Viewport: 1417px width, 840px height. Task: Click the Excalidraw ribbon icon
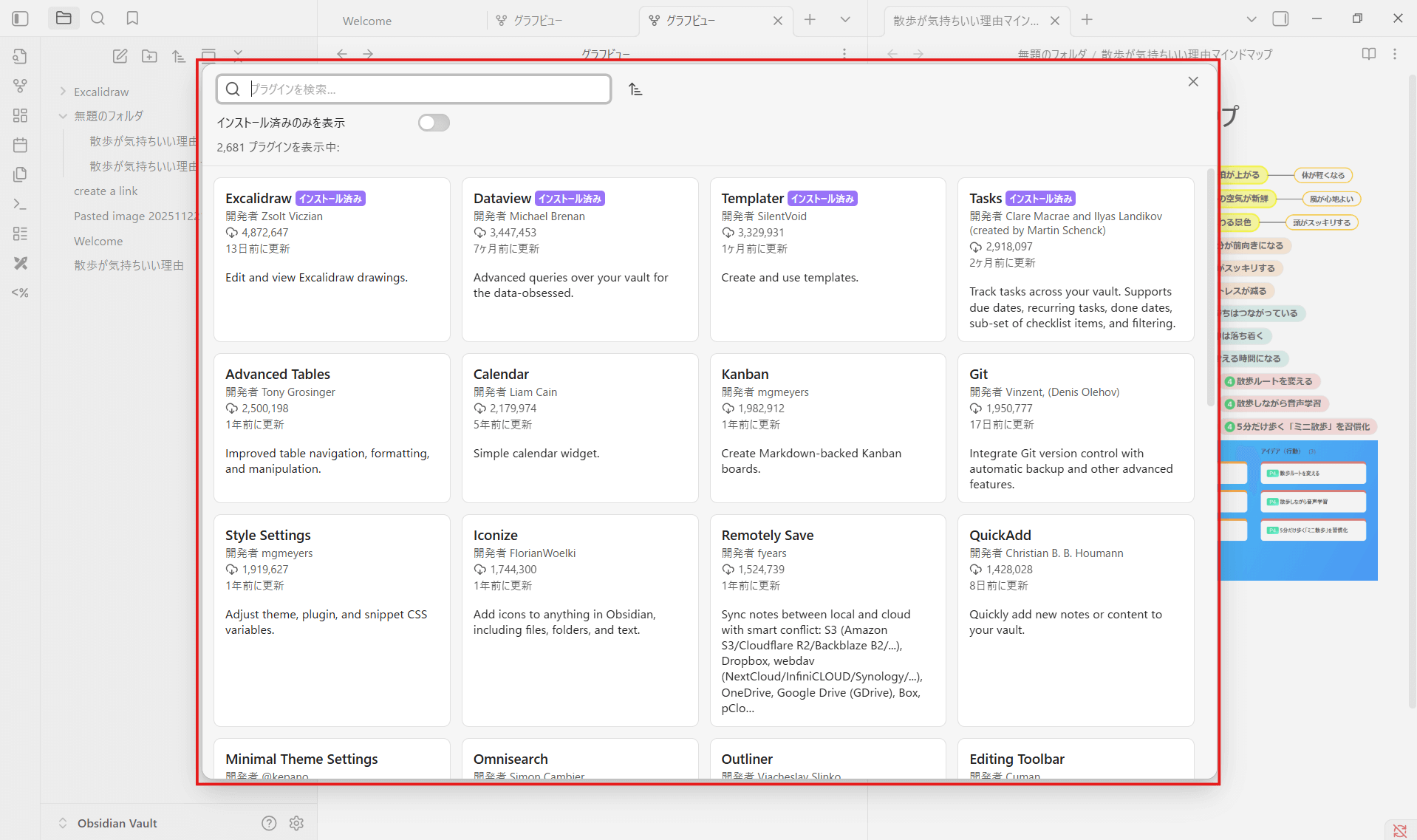[x=21, y=263]
